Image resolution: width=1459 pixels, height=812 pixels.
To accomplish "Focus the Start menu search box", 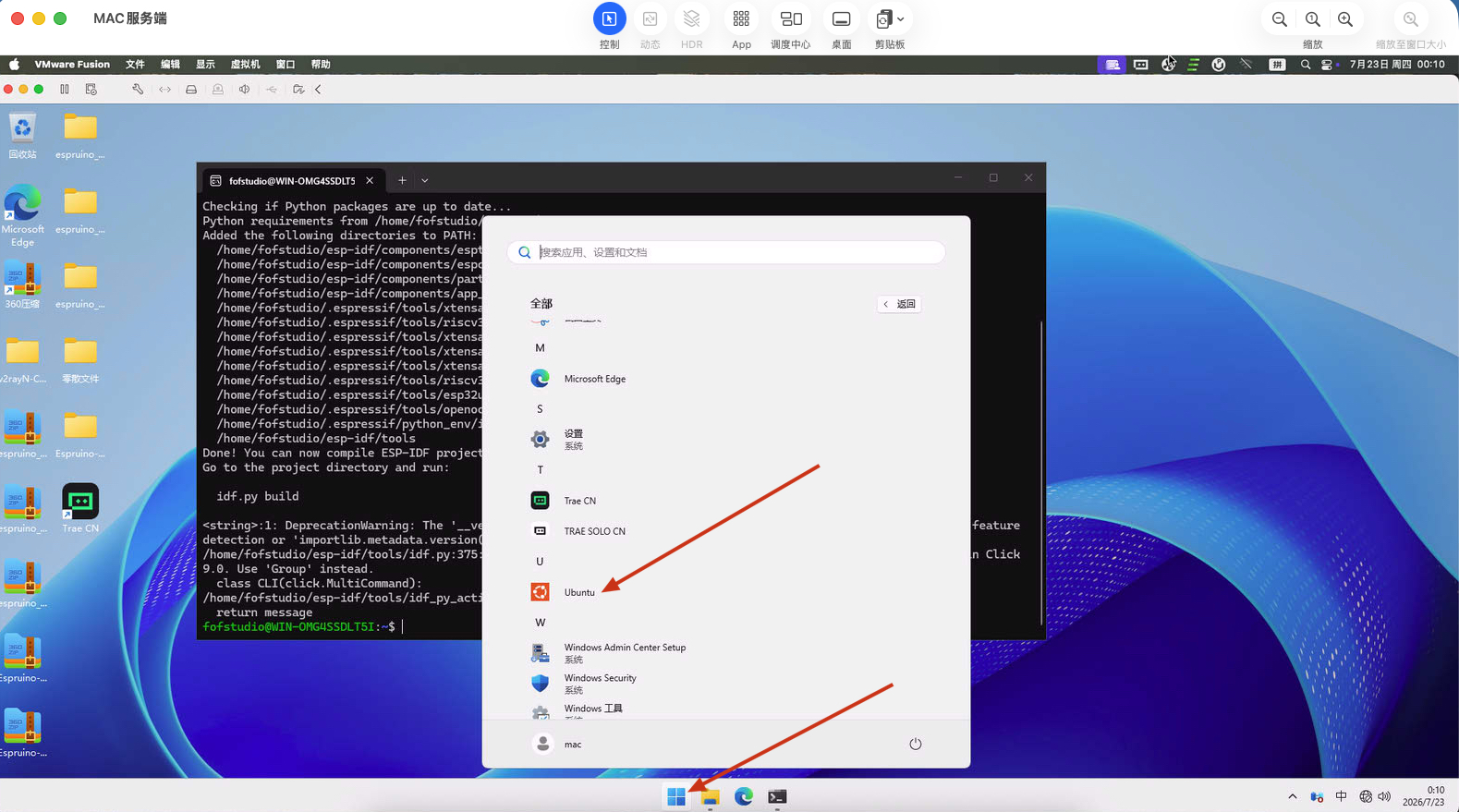I will click(726, 252).
